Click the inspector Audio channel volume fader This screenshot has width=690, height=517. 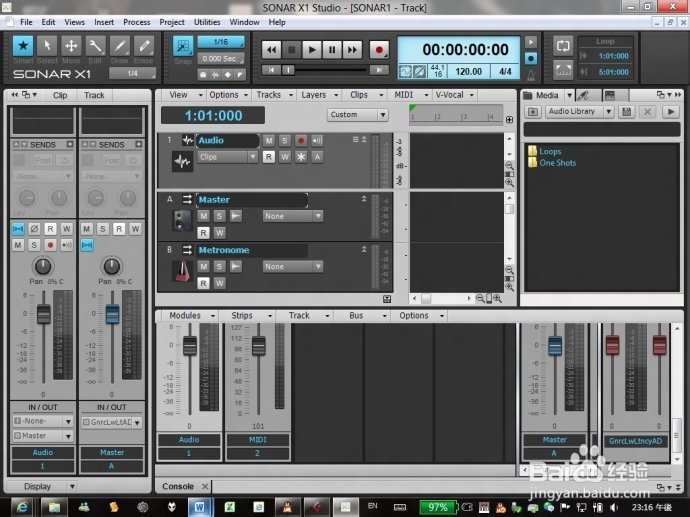click(x=44, y=315)
